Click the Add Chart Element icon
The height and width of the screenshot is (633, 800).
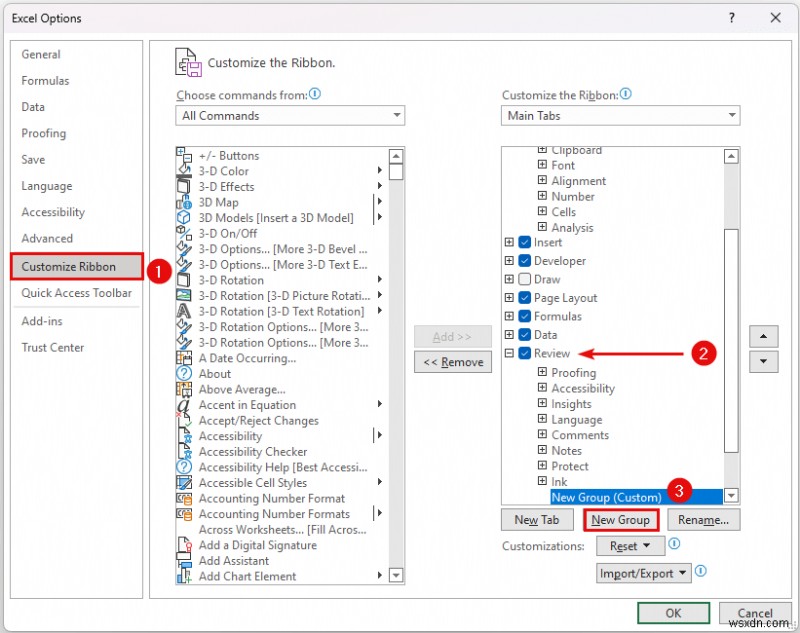tap(184, 576)
